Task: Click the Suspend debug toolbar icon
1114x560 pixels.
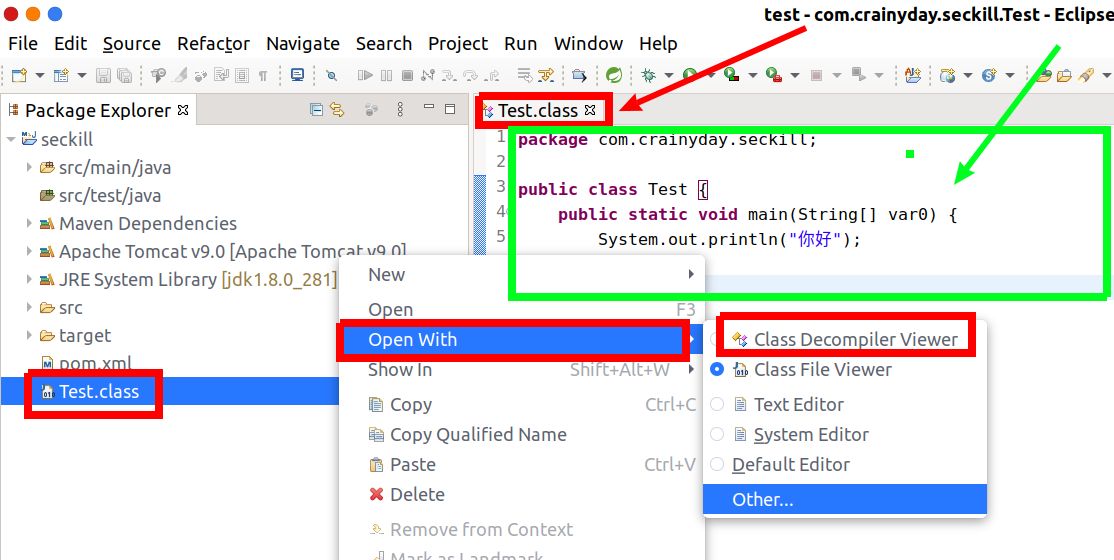Action: [x=386, y=75]
